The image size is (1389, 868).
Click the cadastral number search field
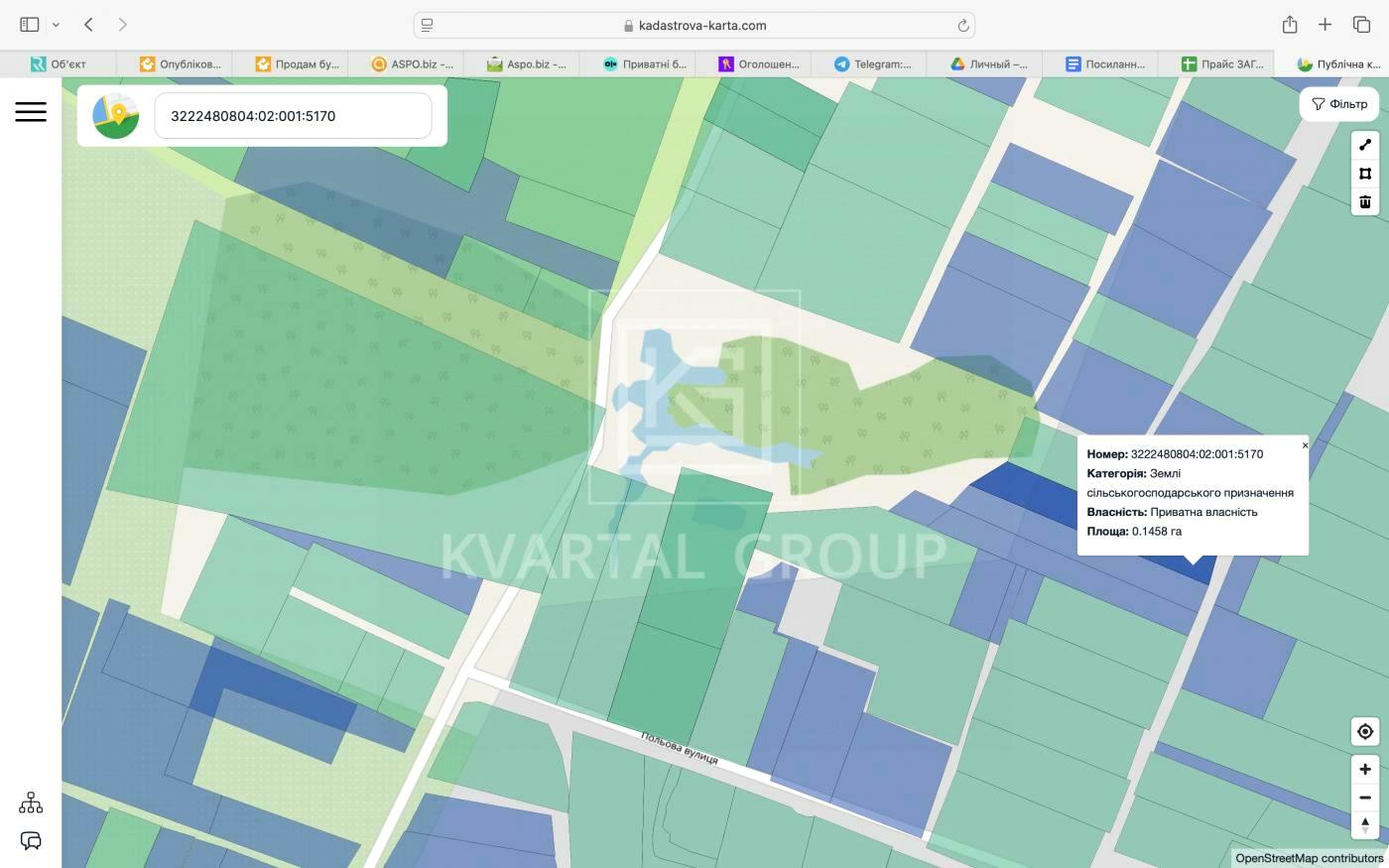[x=293, y=116]
